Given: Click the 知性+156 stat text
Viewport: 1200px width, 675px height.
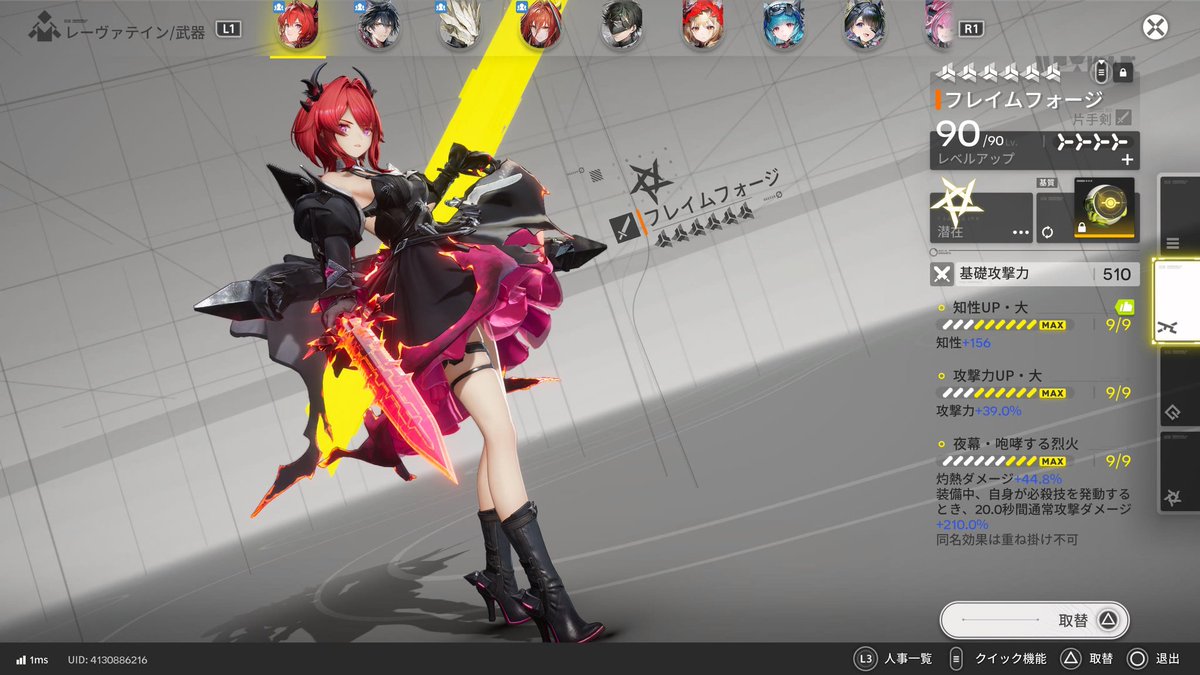Looking at the screenshot, I should click(963, 342).
